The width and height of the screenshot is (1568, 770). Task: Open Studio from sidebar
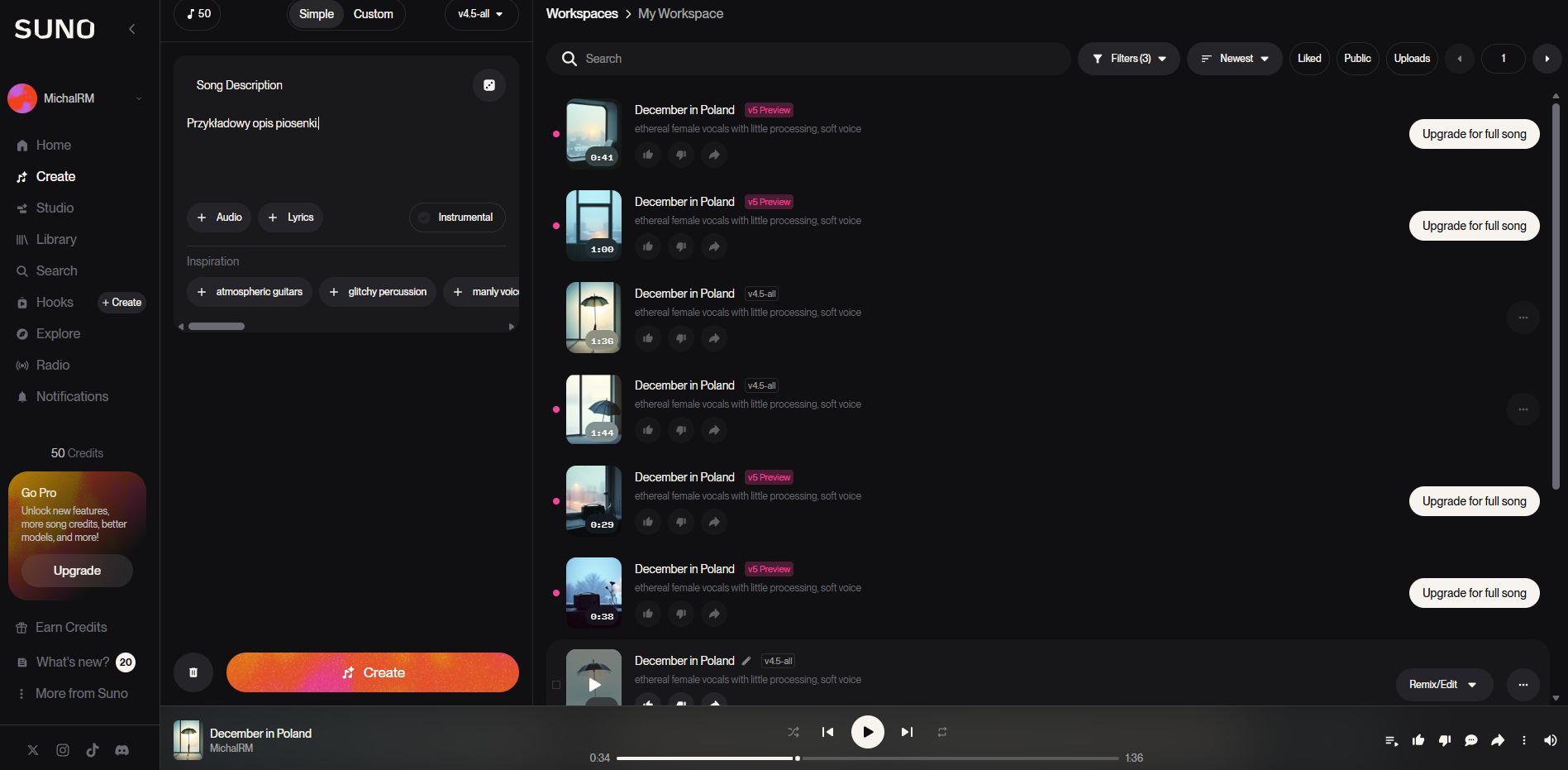[x=45, y=208]
